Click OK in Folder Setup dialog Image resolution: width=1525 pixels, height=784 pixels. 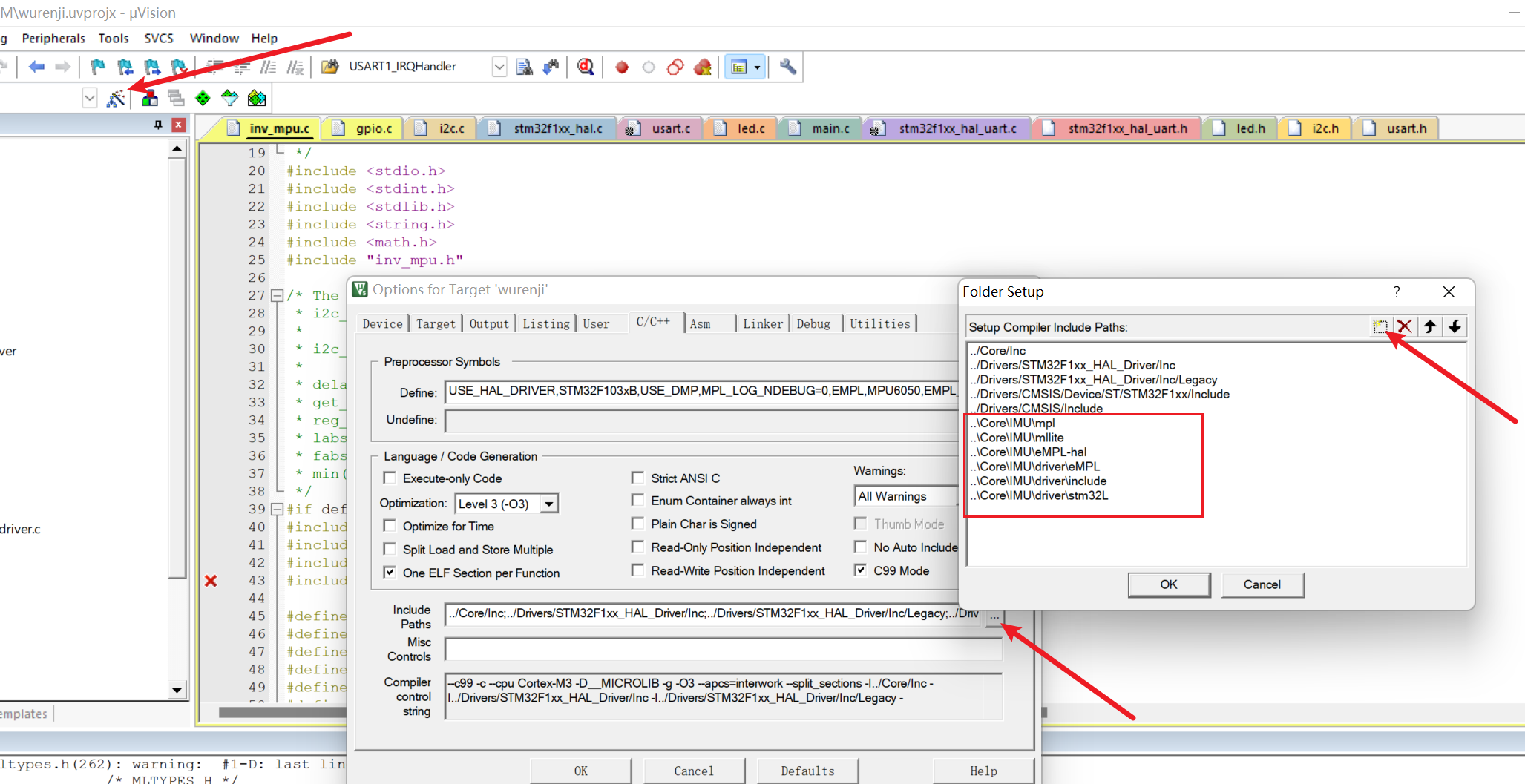click(x=1169, y=584)
